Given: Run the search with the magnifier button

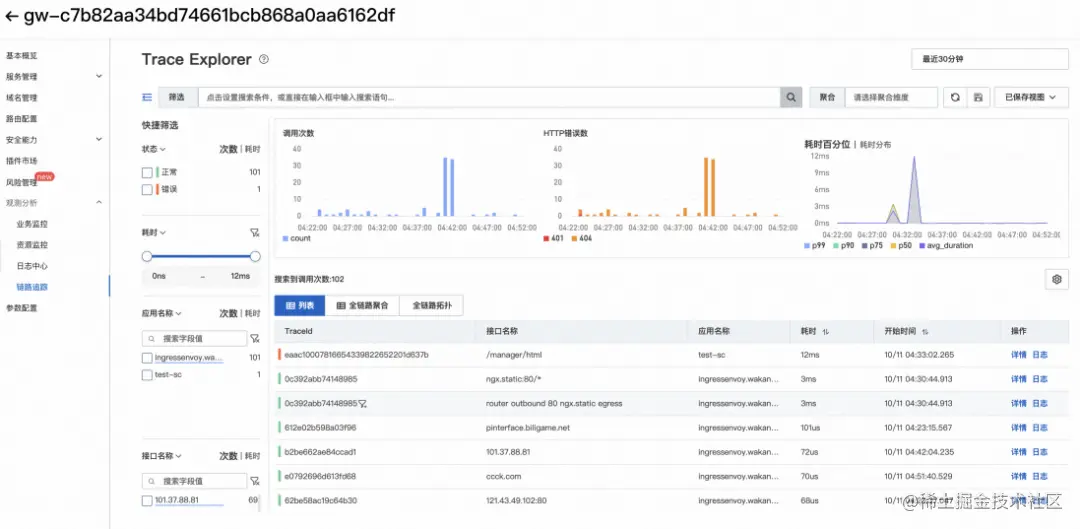Looking at the screenshot, I should pos(791,98).
